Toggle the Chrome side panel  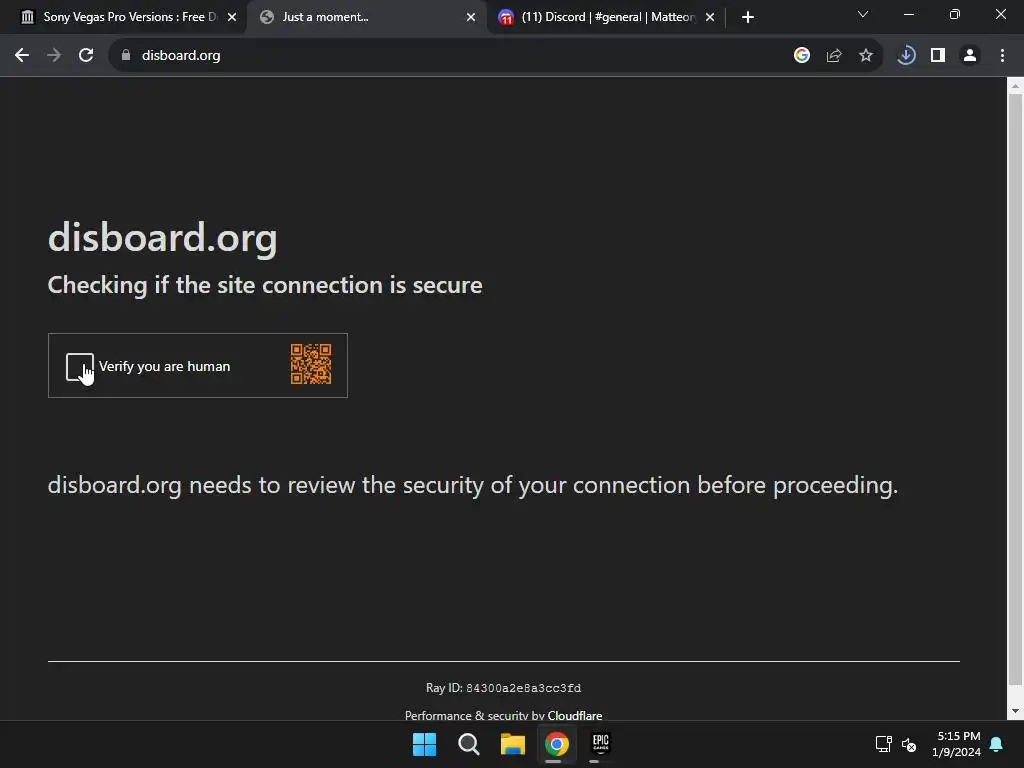click(938, 56)
